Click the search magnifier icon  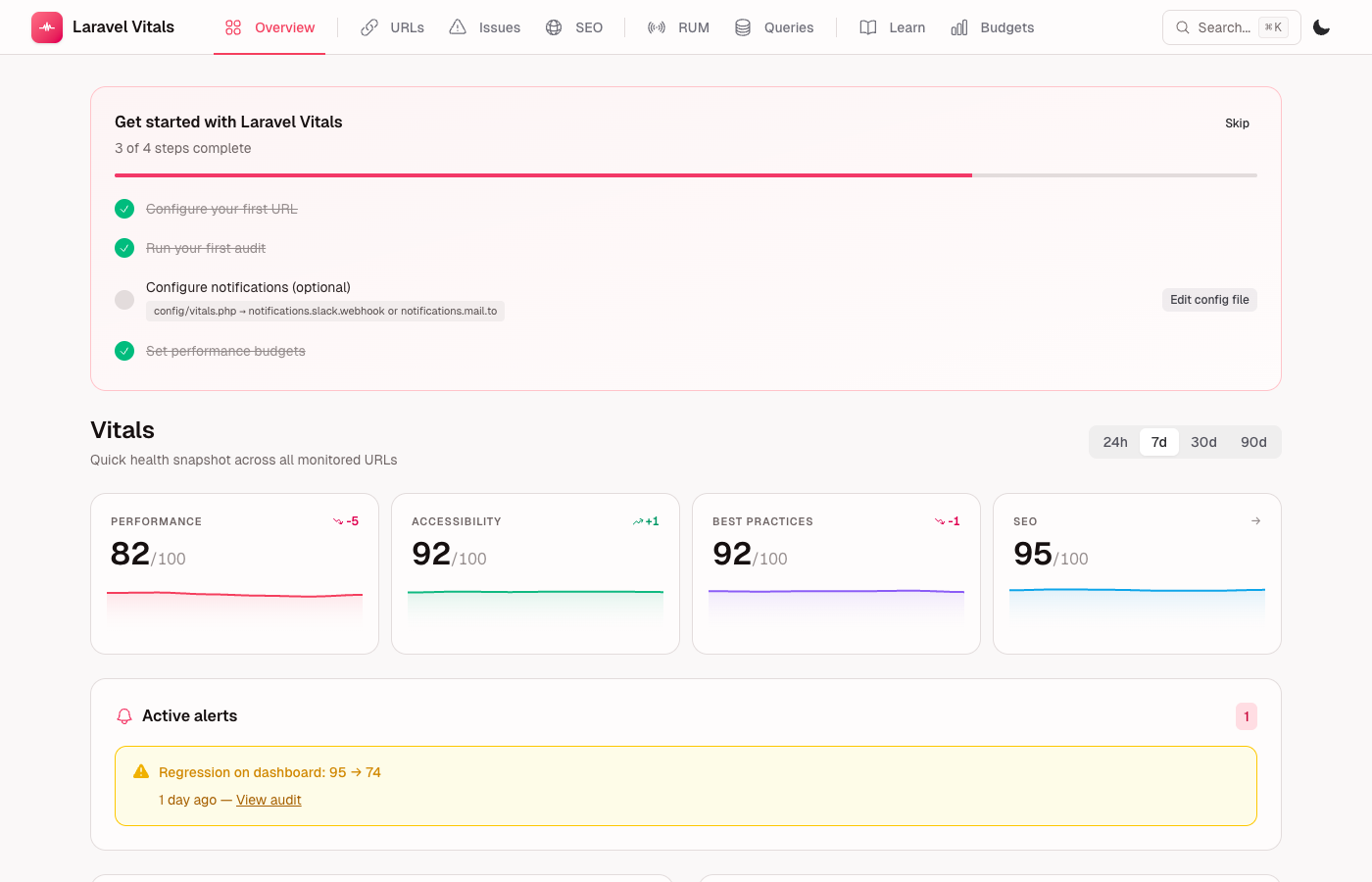click(x=1183, y=27)
